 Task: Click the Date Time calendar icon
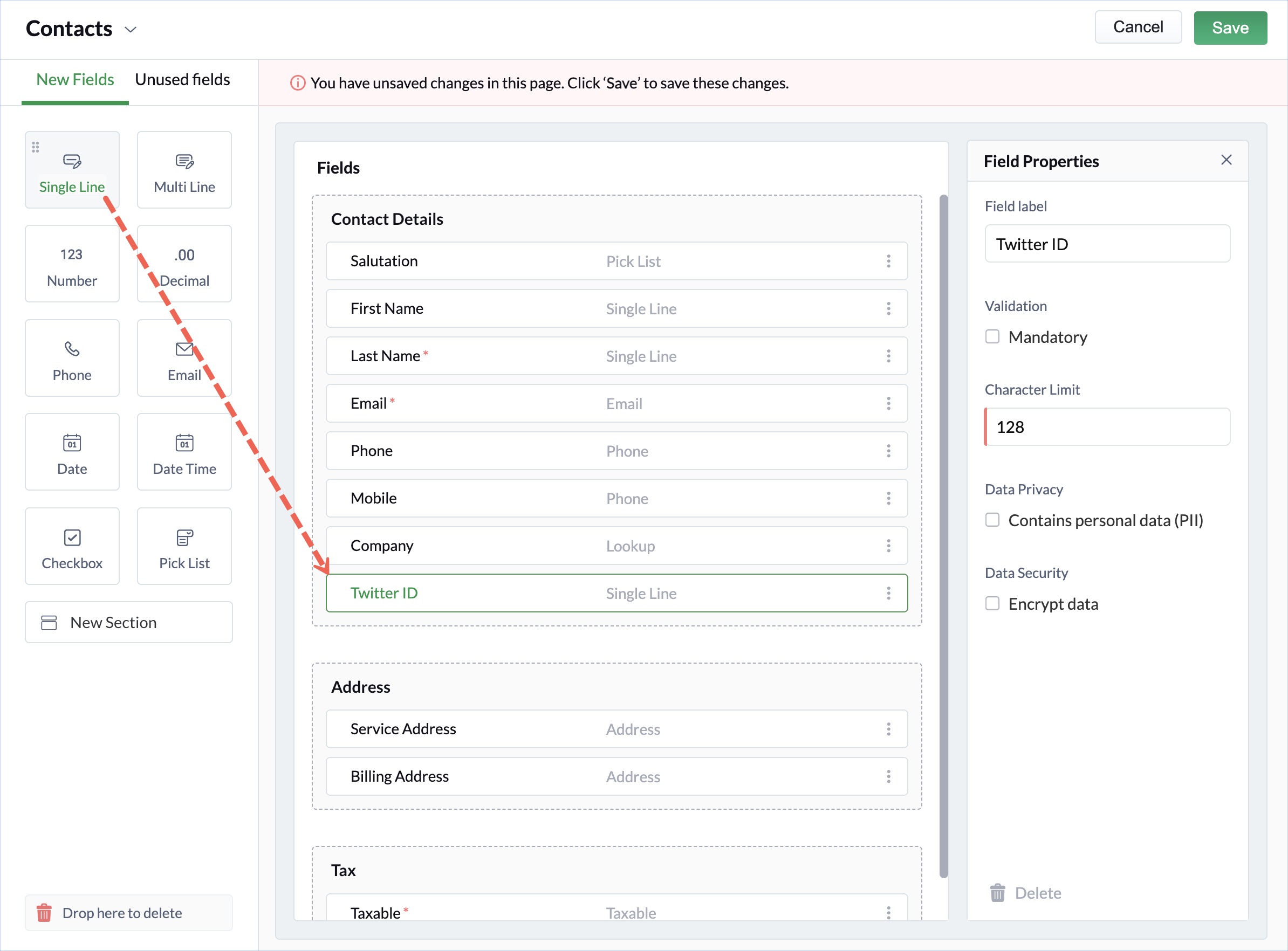click(184, 443)
